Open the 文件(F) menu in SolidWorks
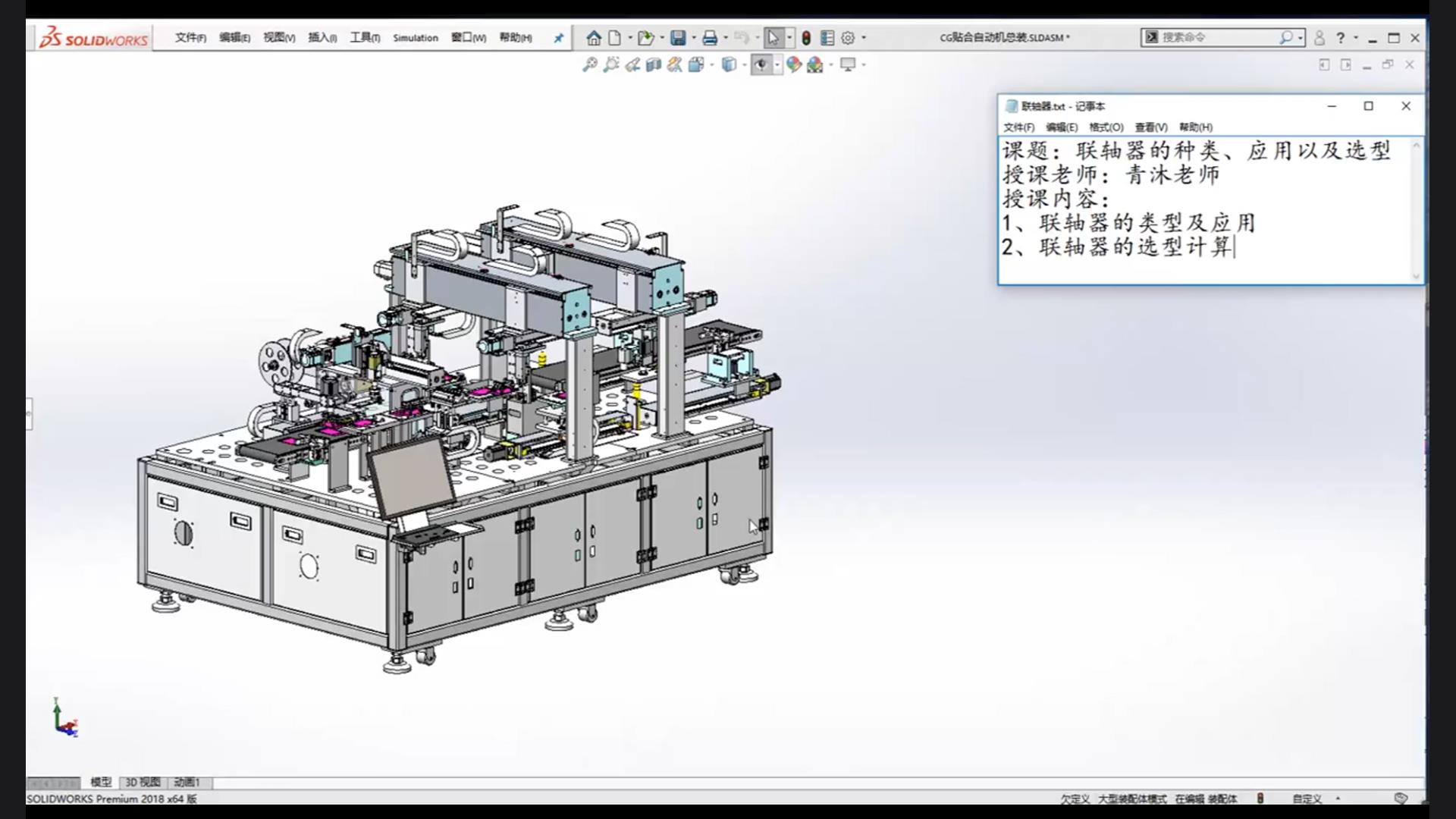 190,37
